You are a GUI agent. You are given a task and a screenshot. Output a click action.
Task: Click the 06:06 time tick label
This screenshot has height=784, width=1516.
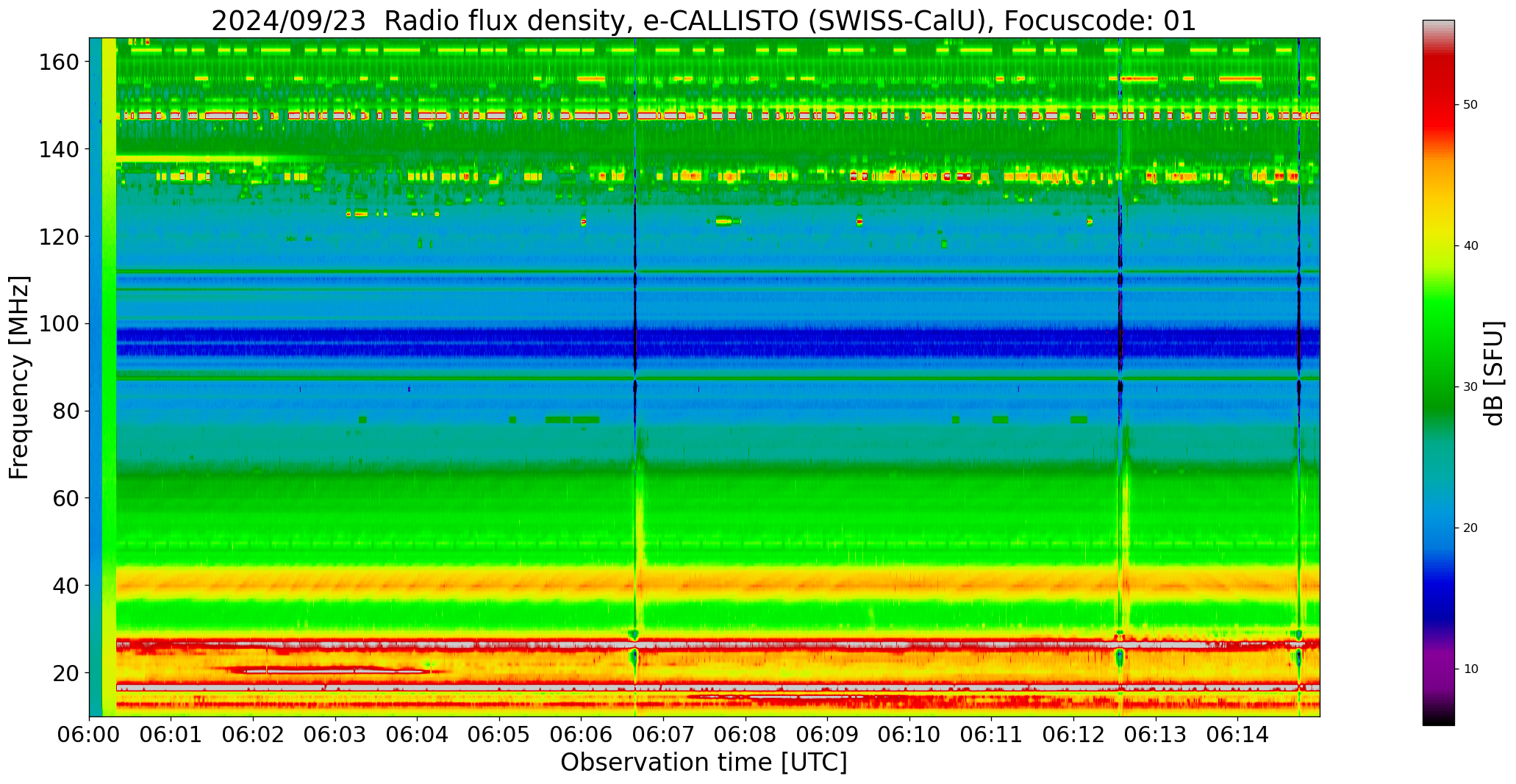pyautogui.click(x=582, y=733)
